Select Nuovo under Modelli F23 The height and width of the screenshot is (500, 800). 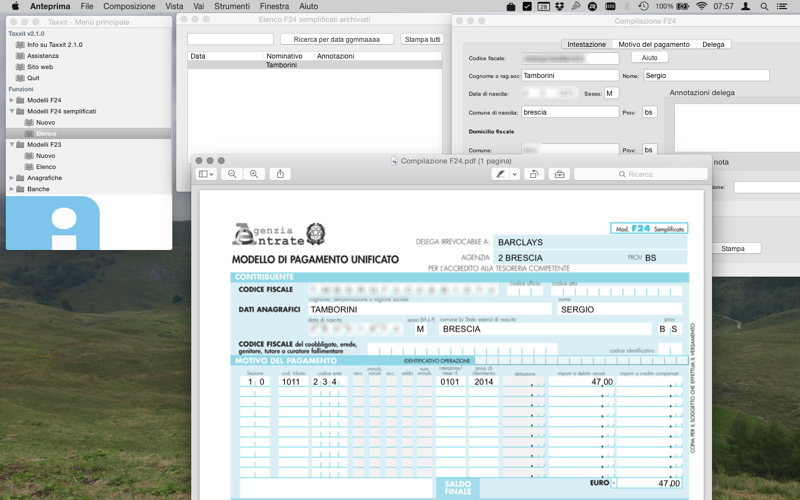[45, 156]
